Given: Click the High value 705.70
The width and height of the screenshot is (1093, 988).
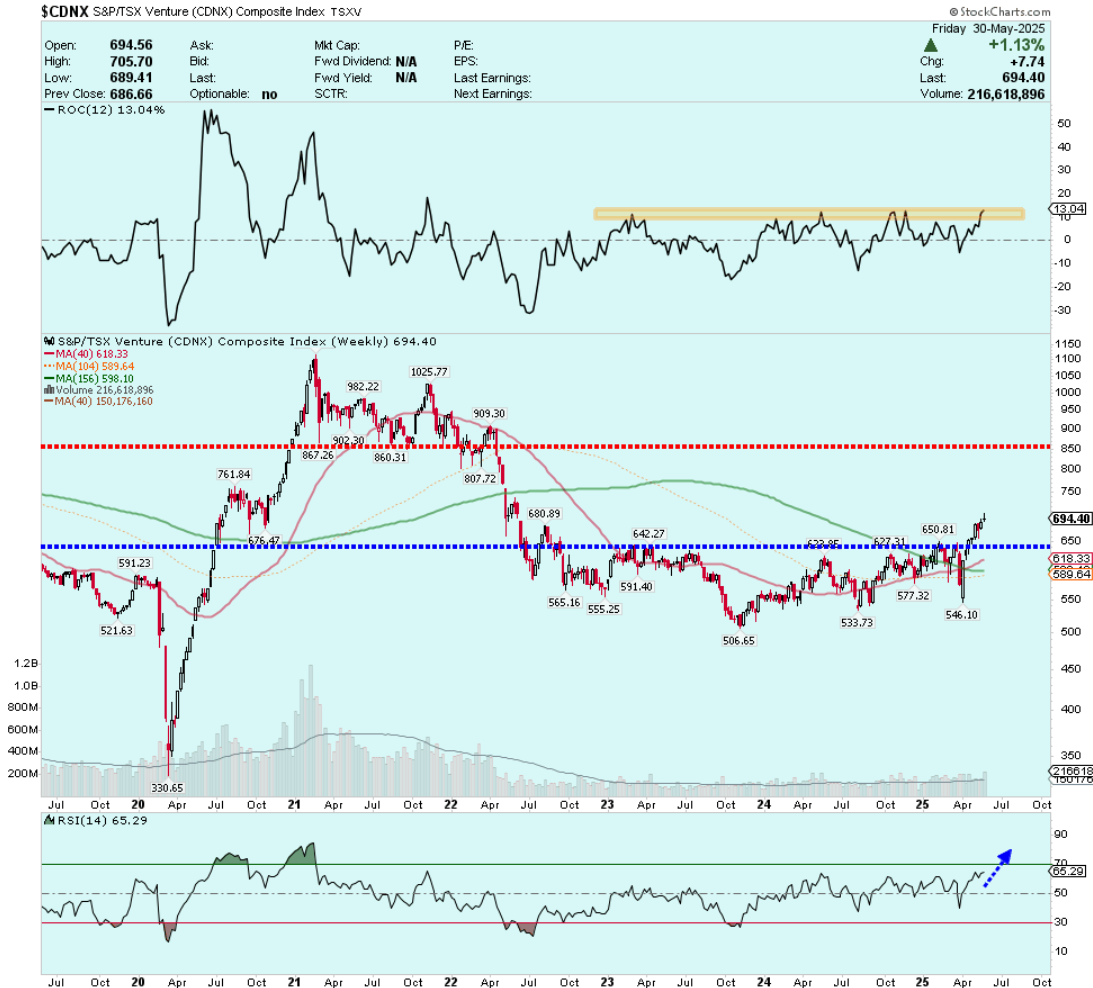Looking at the screenshot, I should coord(130,61).
